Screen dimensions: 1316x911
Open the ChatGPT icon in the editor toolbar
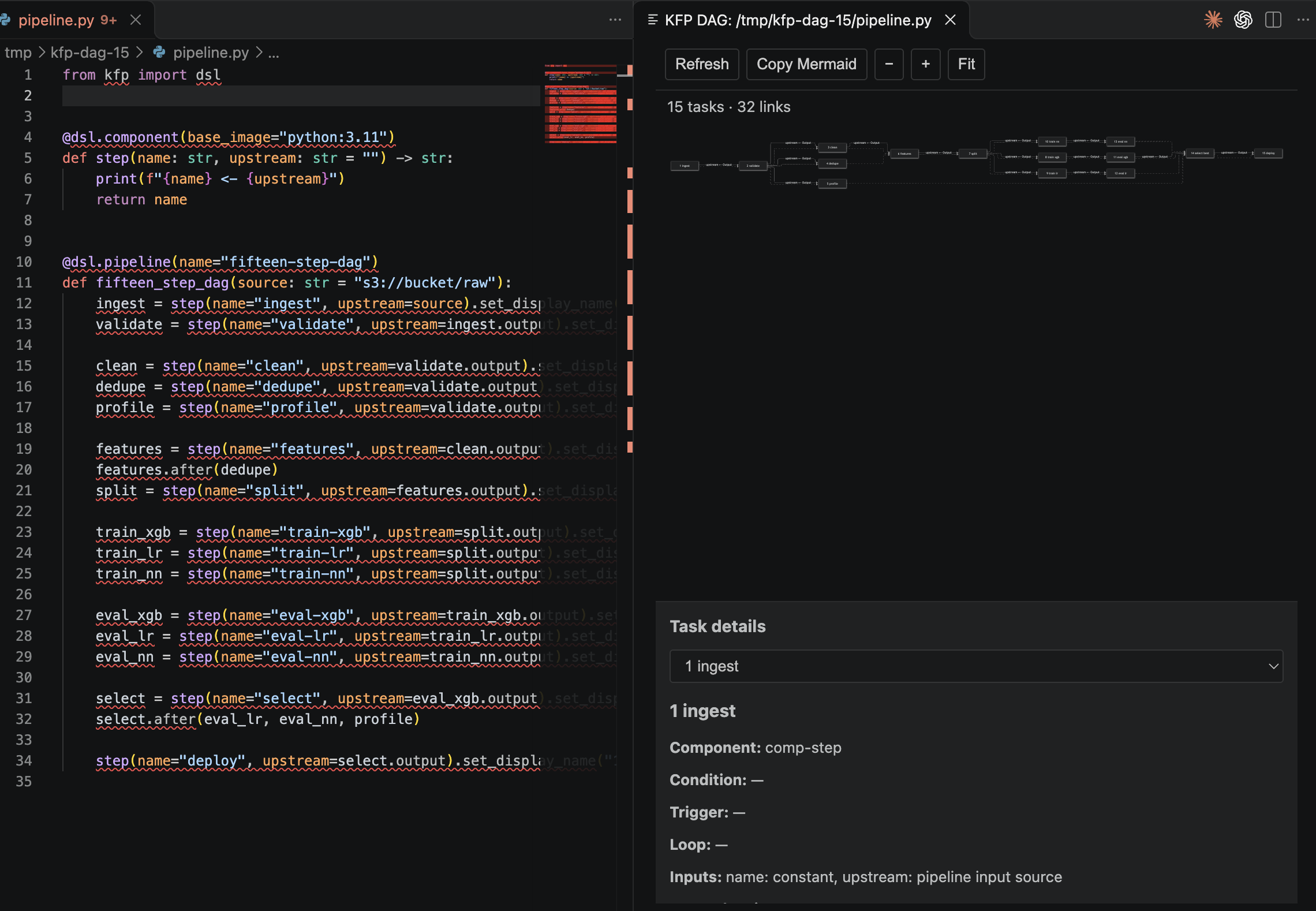[1243, 20]
